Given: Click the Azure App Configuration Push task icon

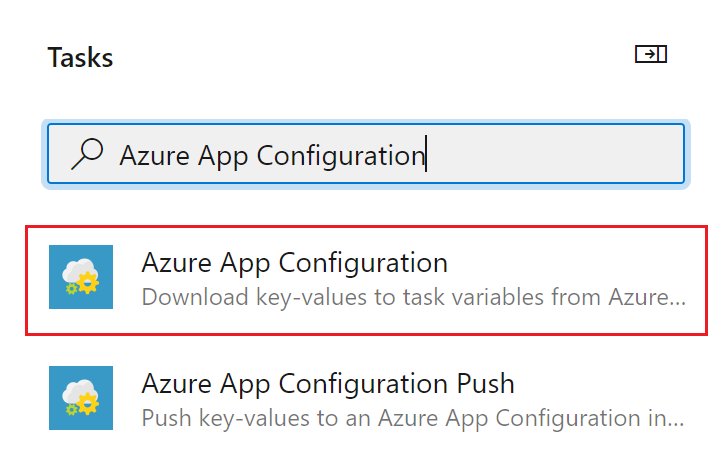Looking at the screenshot, I should click(x=81, y=398).
